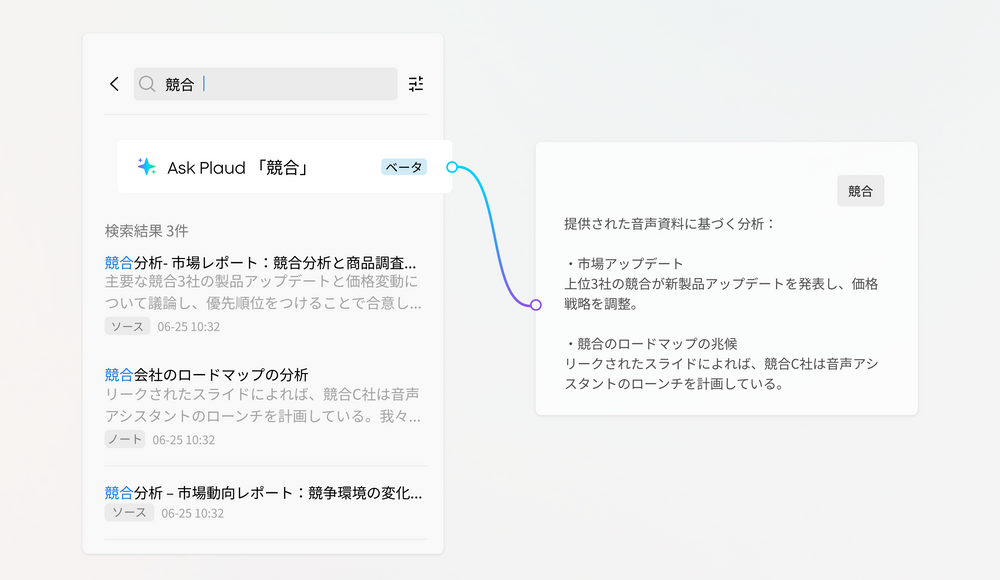Click the ソース tag under third result

tap(129, 513)
